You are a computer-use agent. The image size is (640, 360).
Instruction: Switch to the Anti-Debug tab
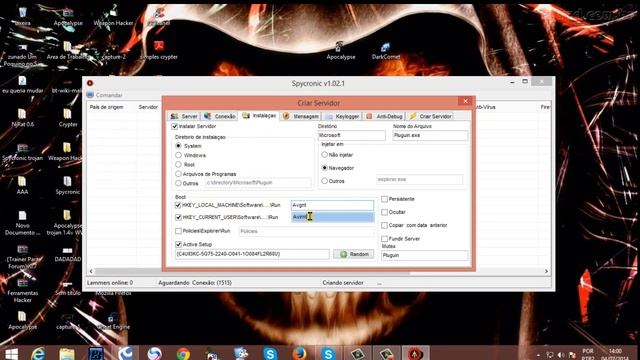coord(384,116)
